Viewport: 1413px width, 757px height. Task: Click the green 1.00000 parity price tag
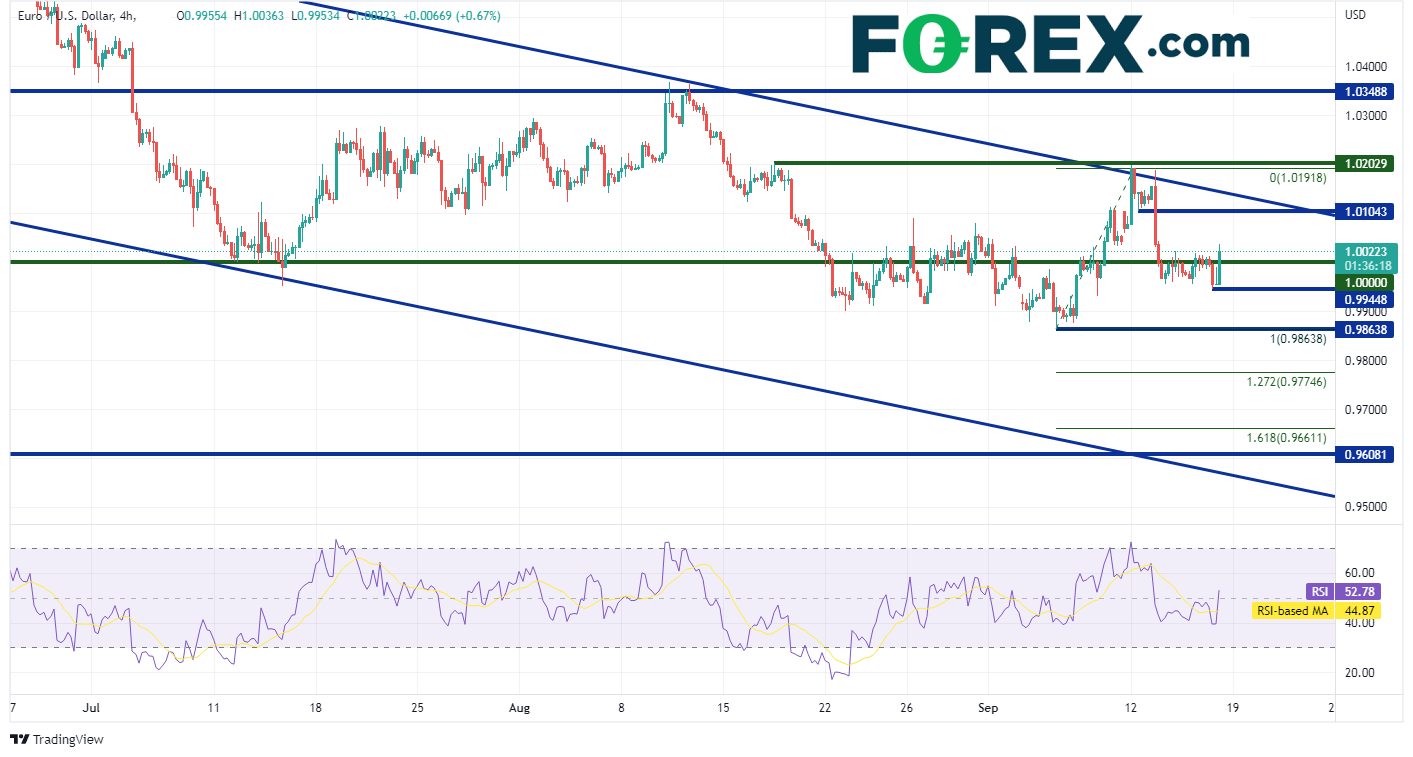coord(1364,282)
